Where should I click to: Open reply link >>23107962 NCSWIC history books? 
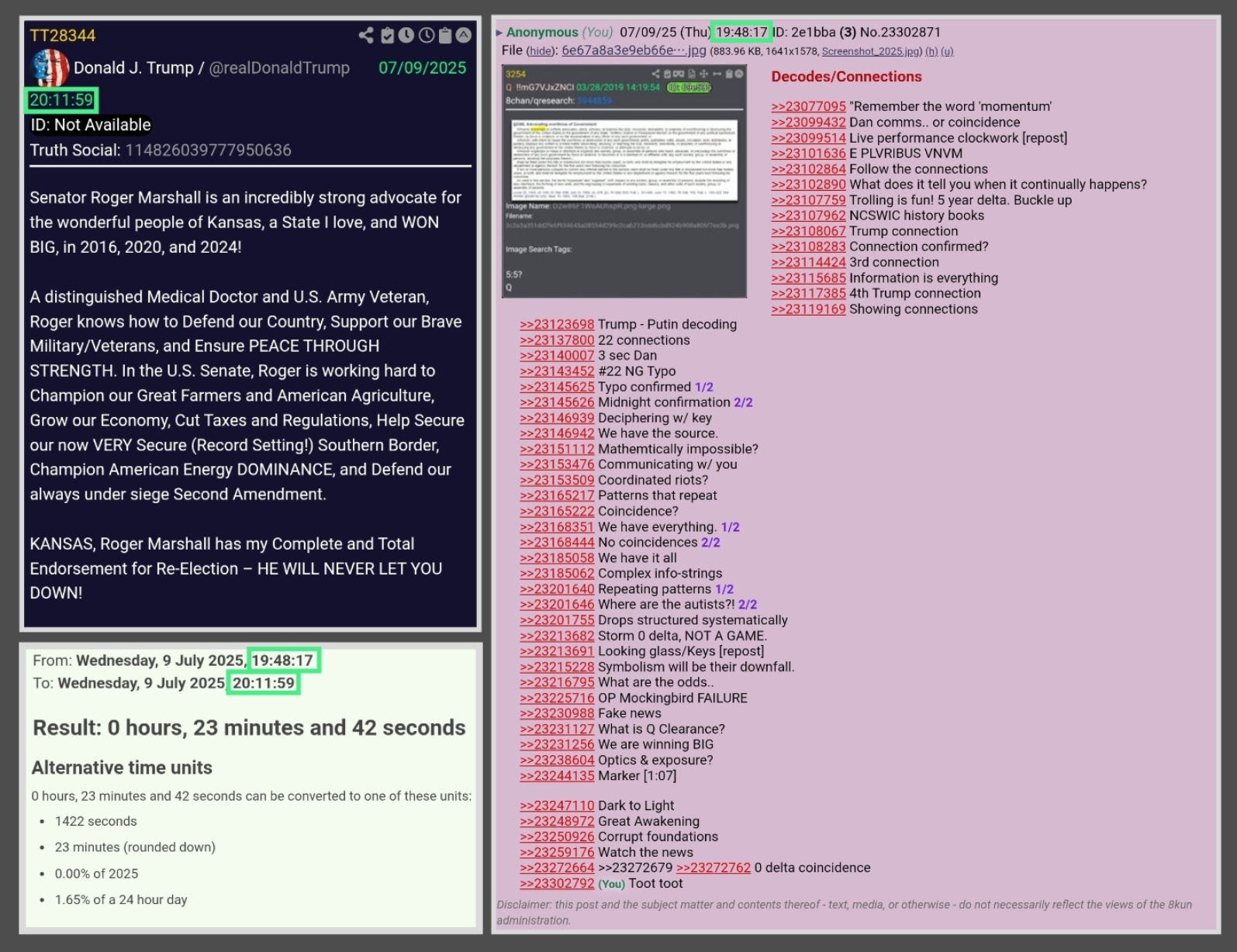point(808,216)
